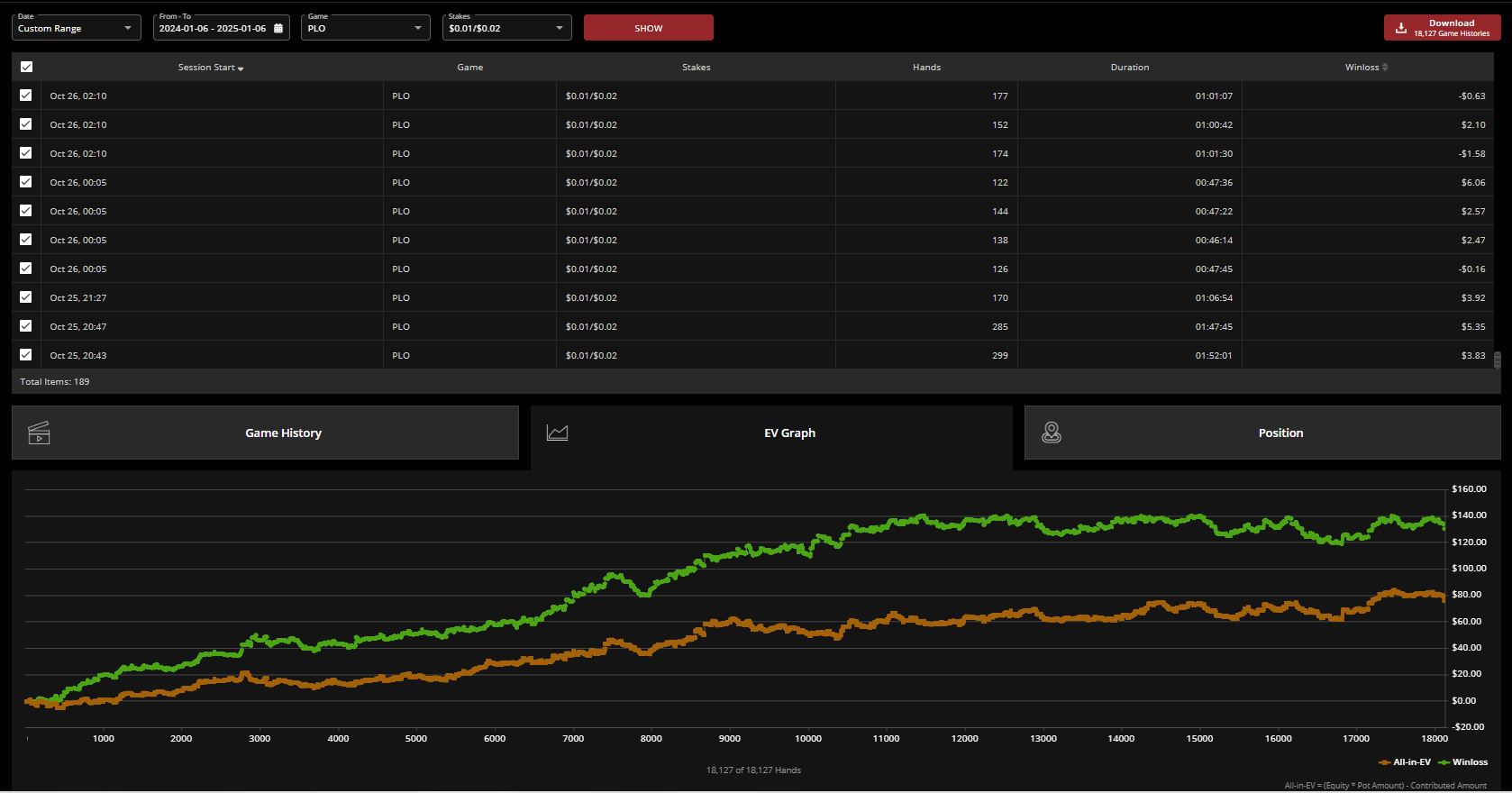Click the calendar icon in date range field
The image size is (1512, 793).
pos(278,28)
